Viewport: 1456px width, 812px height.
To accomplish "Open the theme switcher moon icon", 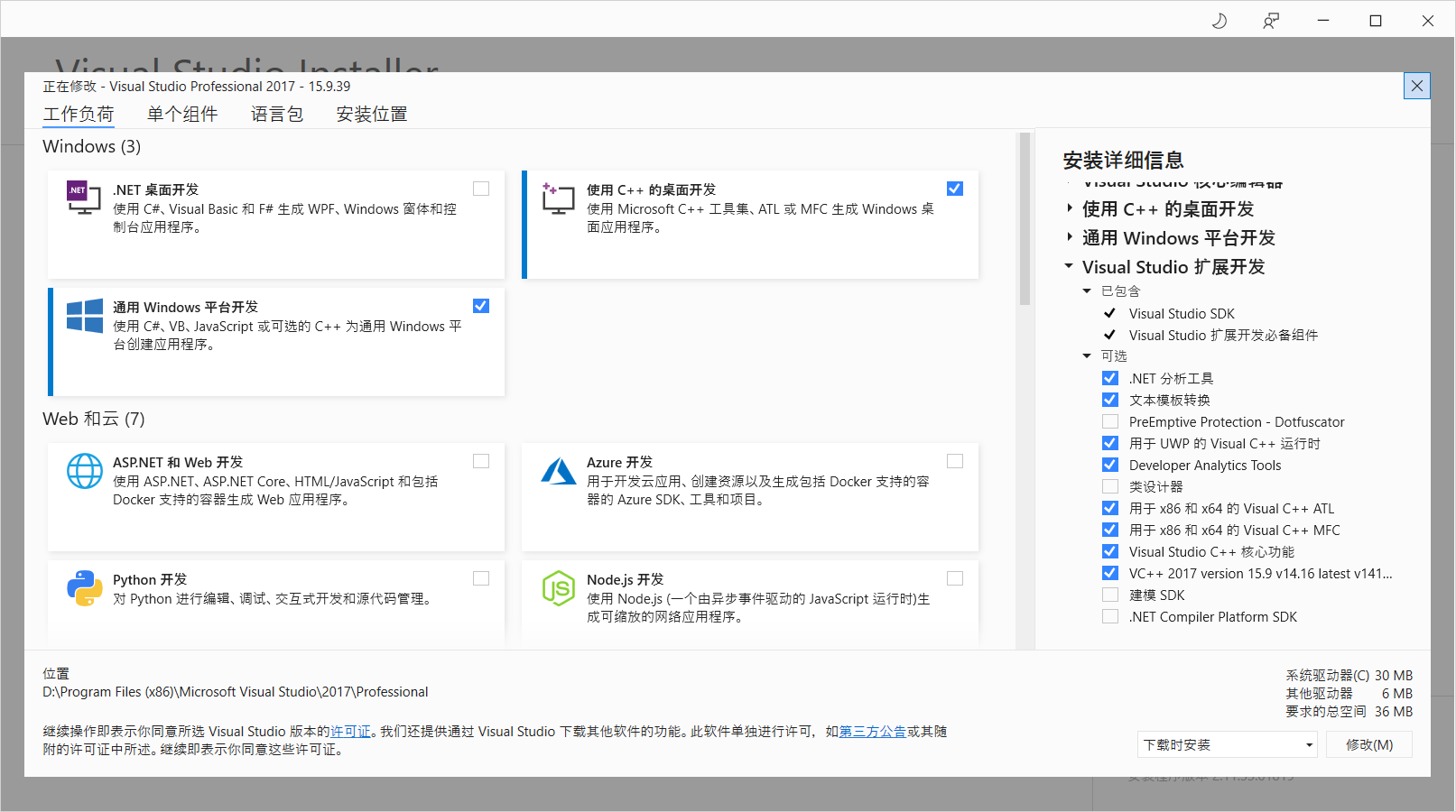I will click(1219, 20).
